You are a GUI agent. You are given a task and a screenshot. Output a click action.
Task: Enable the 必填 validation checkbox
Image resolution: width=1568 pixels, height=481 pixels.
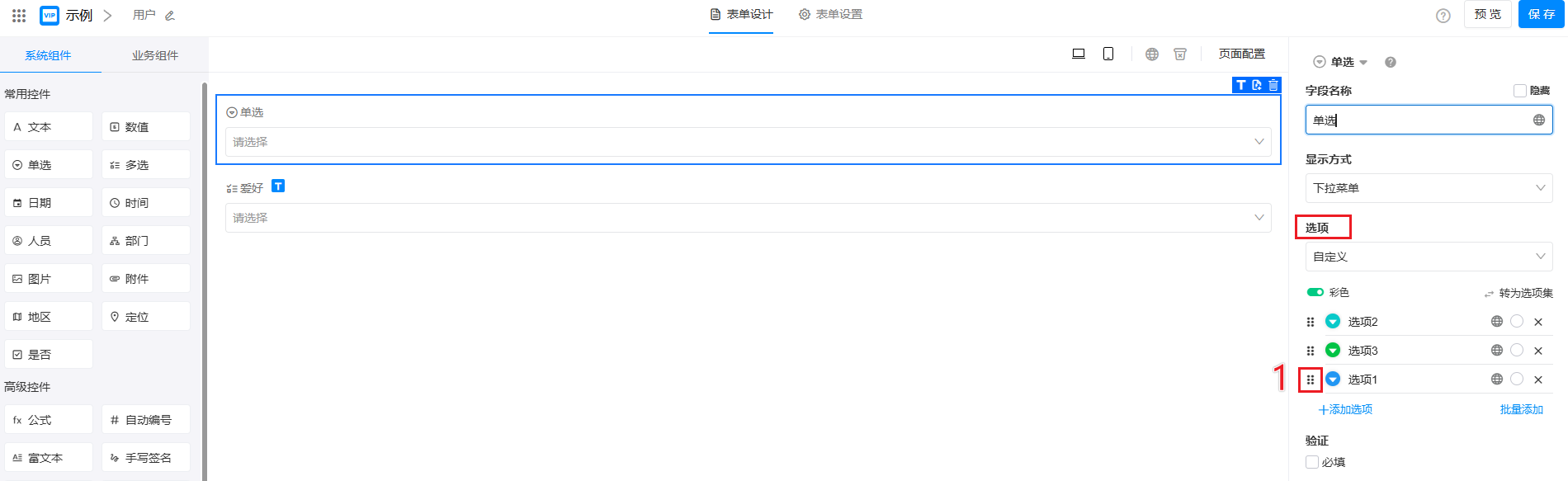pyautogui.click(x=1312, y=462)
